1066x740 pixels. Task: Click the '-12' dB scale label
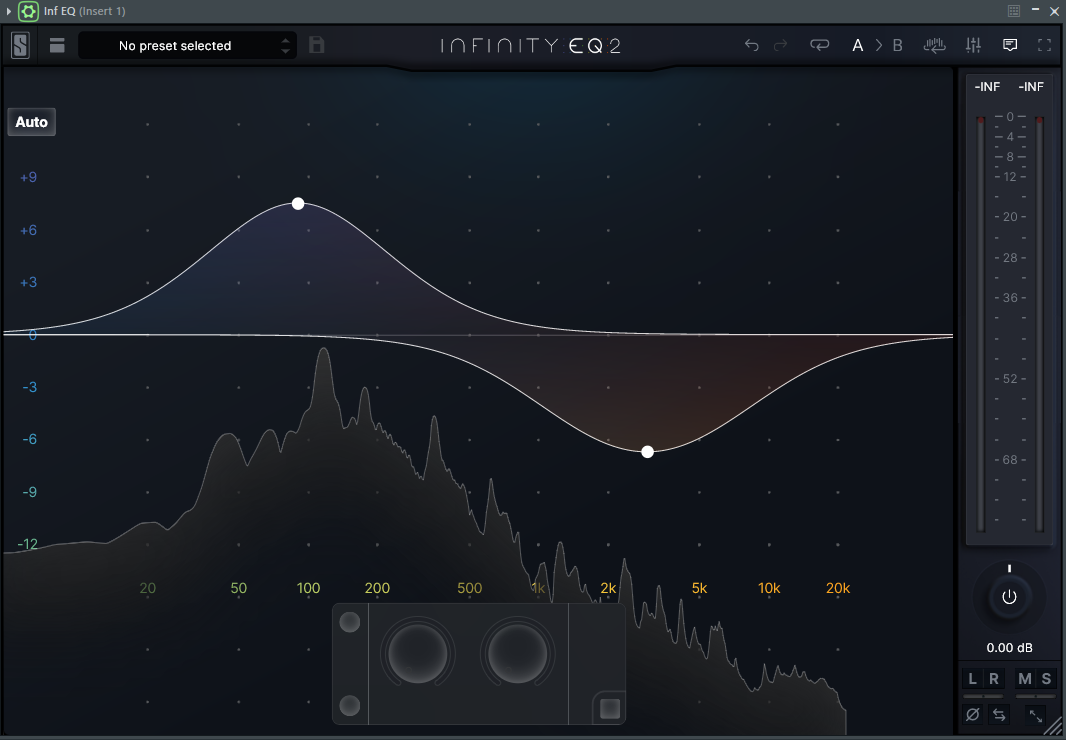[x=27, y=544]
